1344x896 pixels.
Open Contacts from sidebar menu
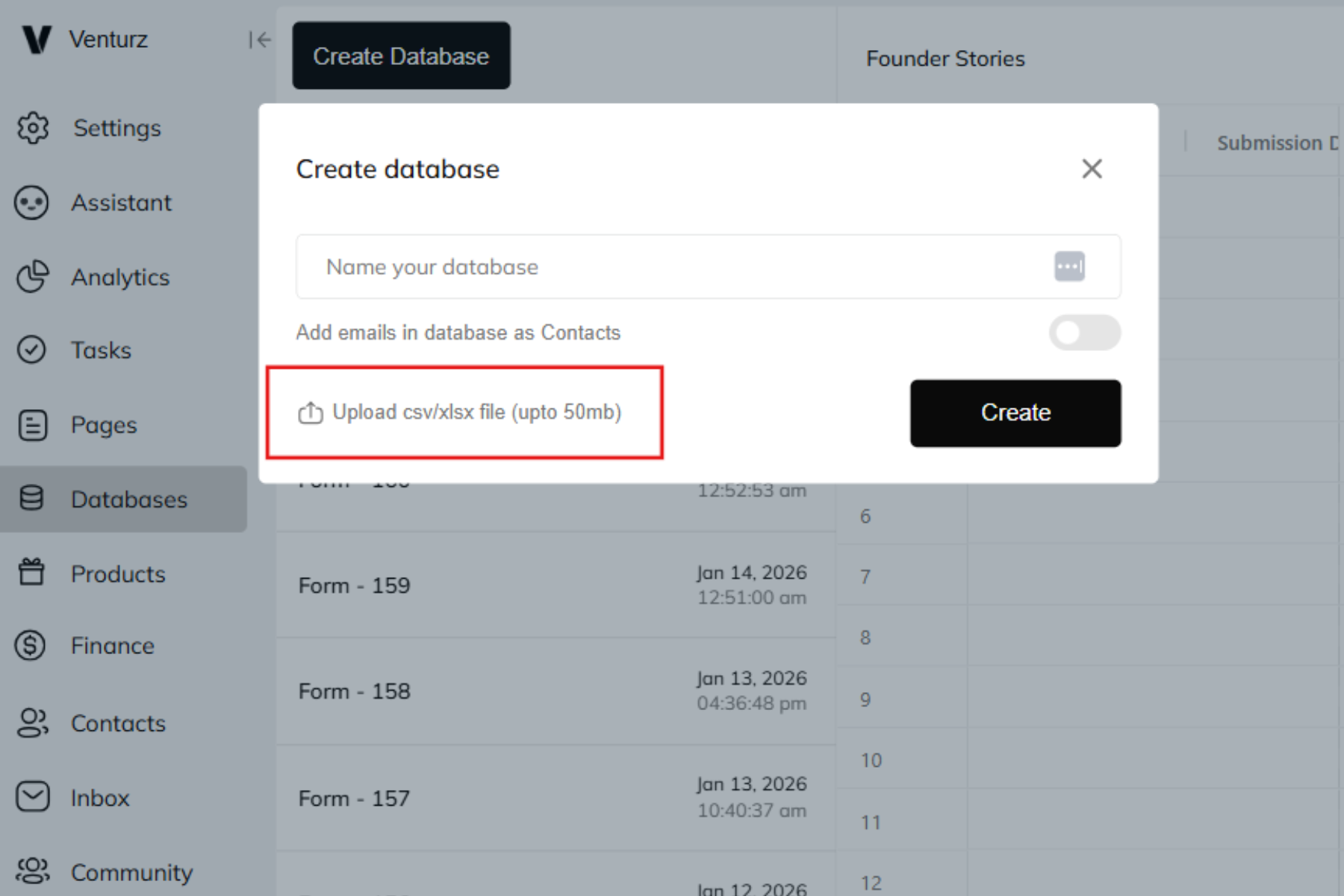point(118,723)
